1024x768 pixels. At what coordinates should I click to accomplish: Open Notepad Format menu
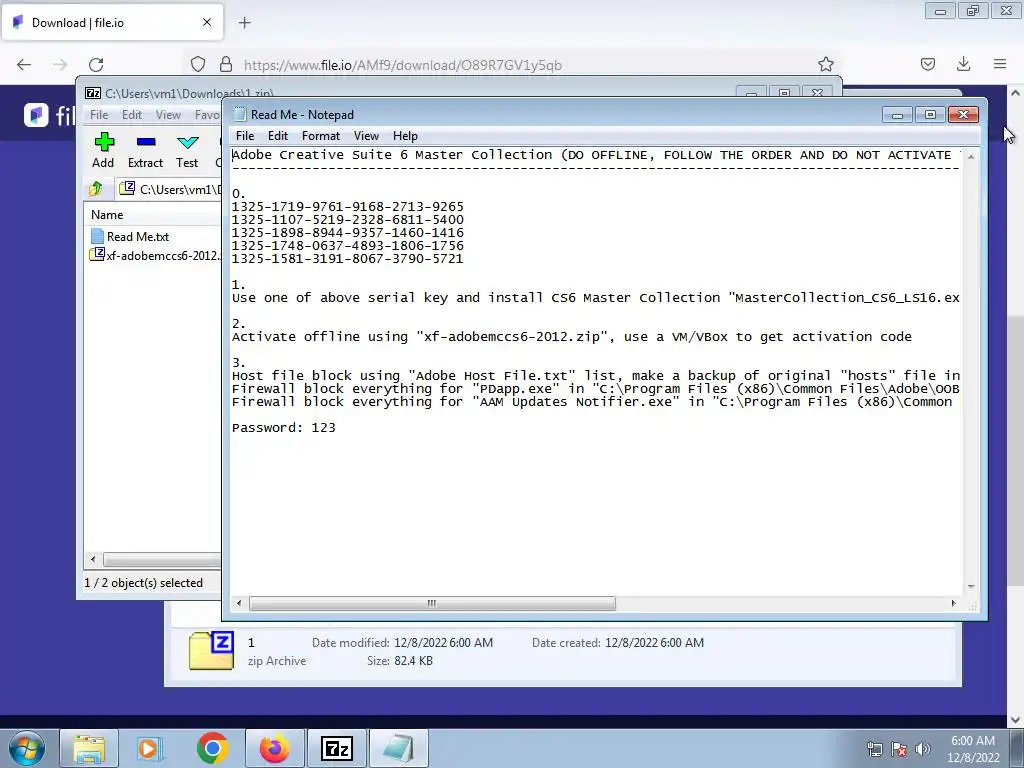coord(321,136)
